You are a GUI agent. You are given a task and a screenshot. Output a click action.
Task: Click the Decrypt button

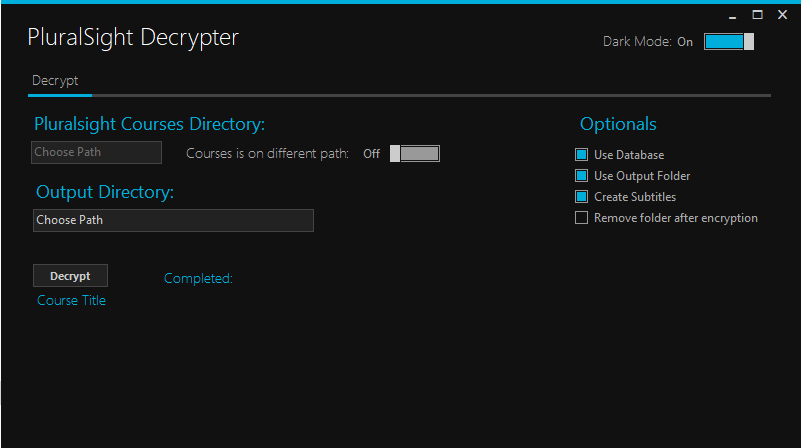[70, 276]
